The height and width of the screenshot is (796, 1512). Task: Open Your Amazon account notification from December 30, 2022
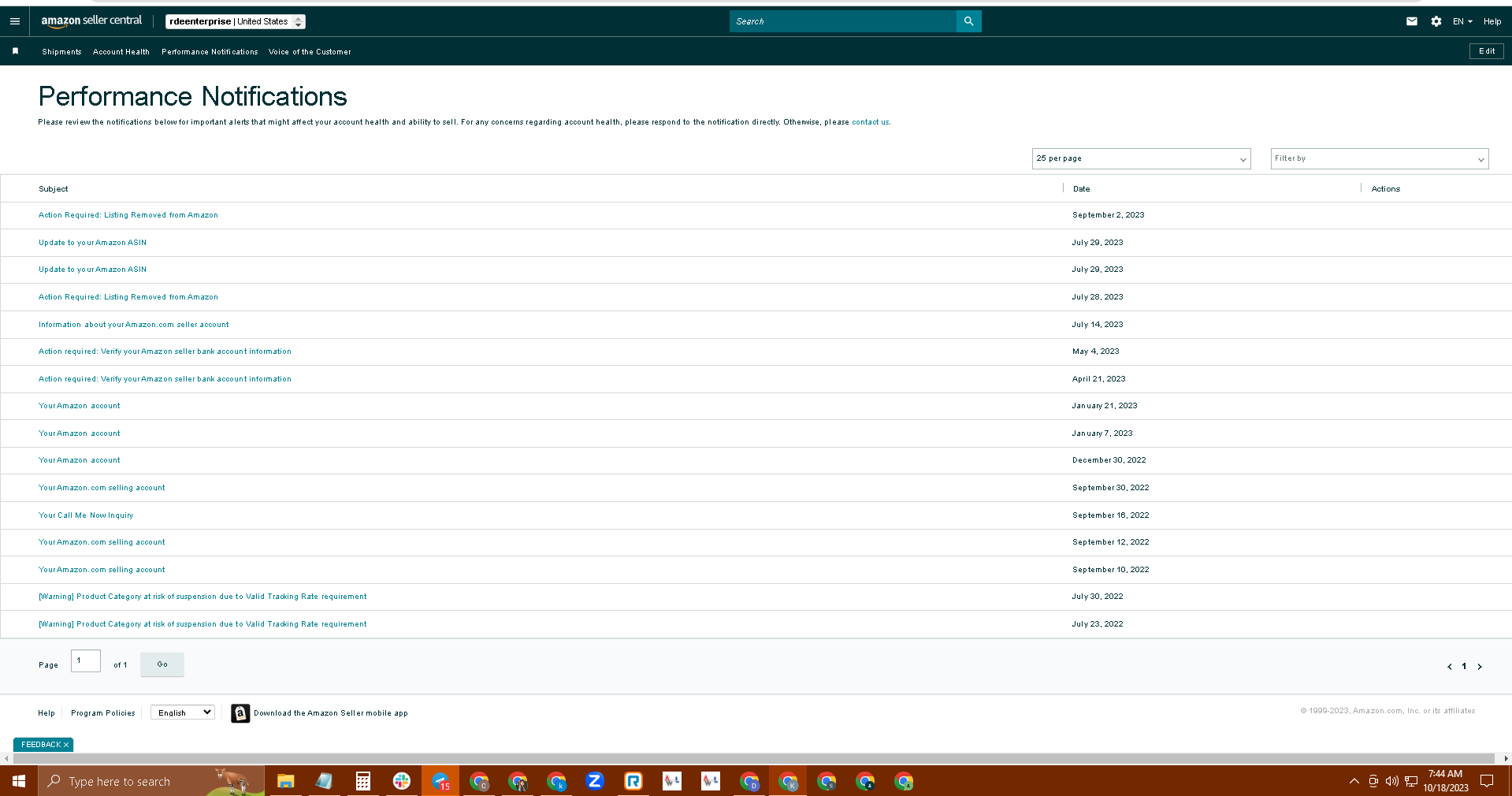(80, 460)
